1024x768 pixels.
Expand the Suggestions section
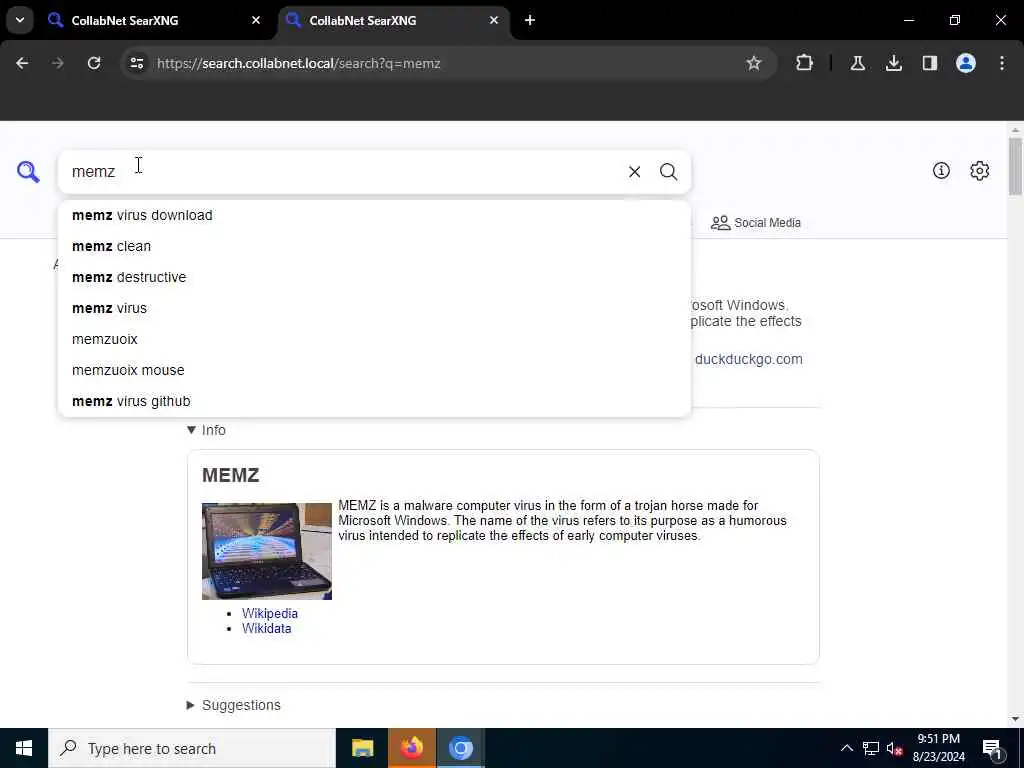(x=234, y=705)
